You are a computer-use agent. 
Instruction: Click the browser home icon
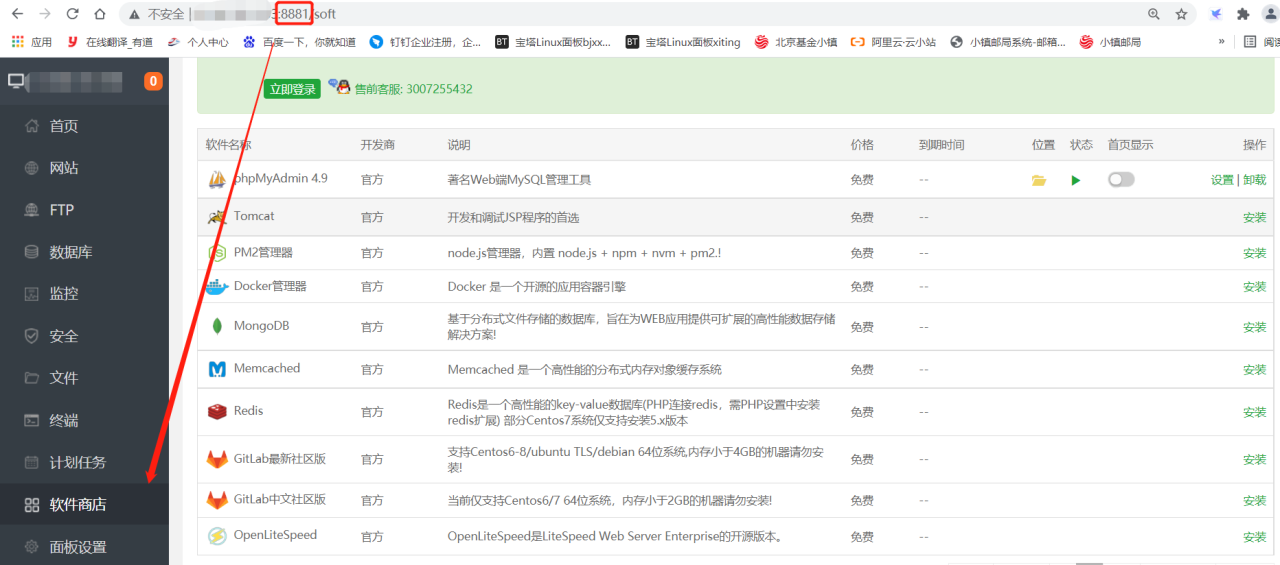click(x=99, y=14)
